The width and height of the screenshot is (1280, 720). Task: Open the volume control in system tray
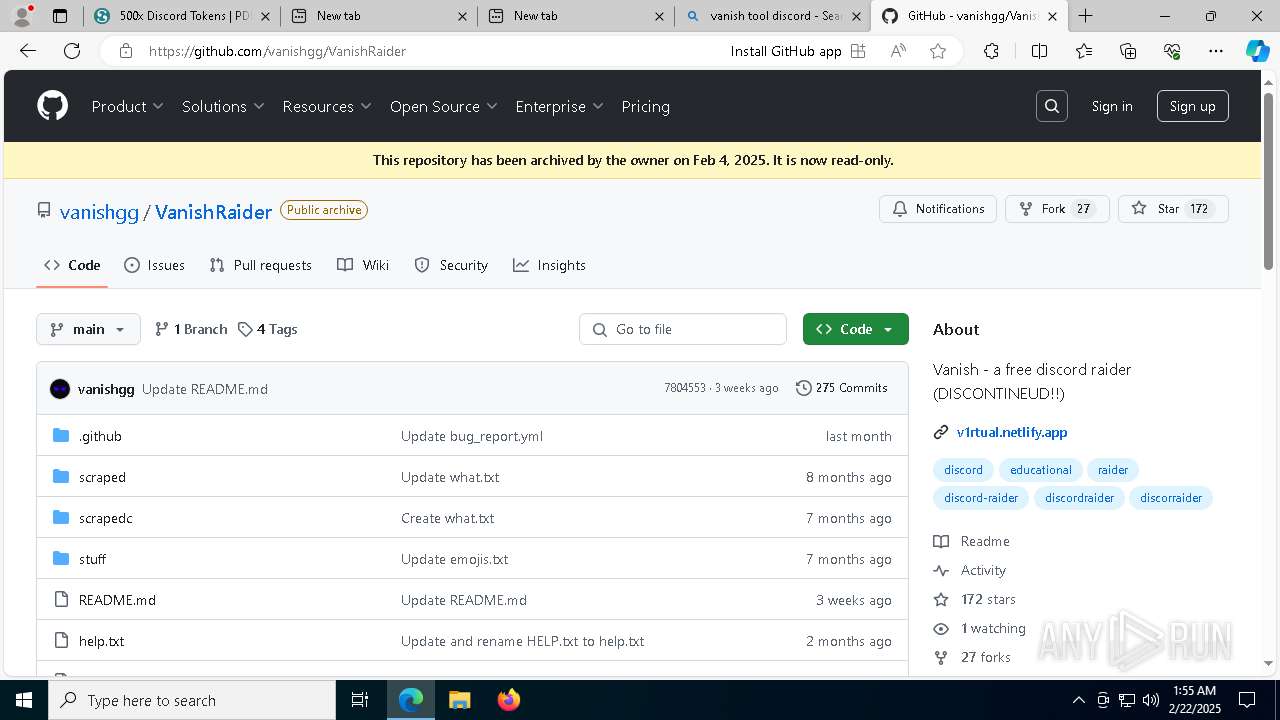click(x=1150, y=700)
